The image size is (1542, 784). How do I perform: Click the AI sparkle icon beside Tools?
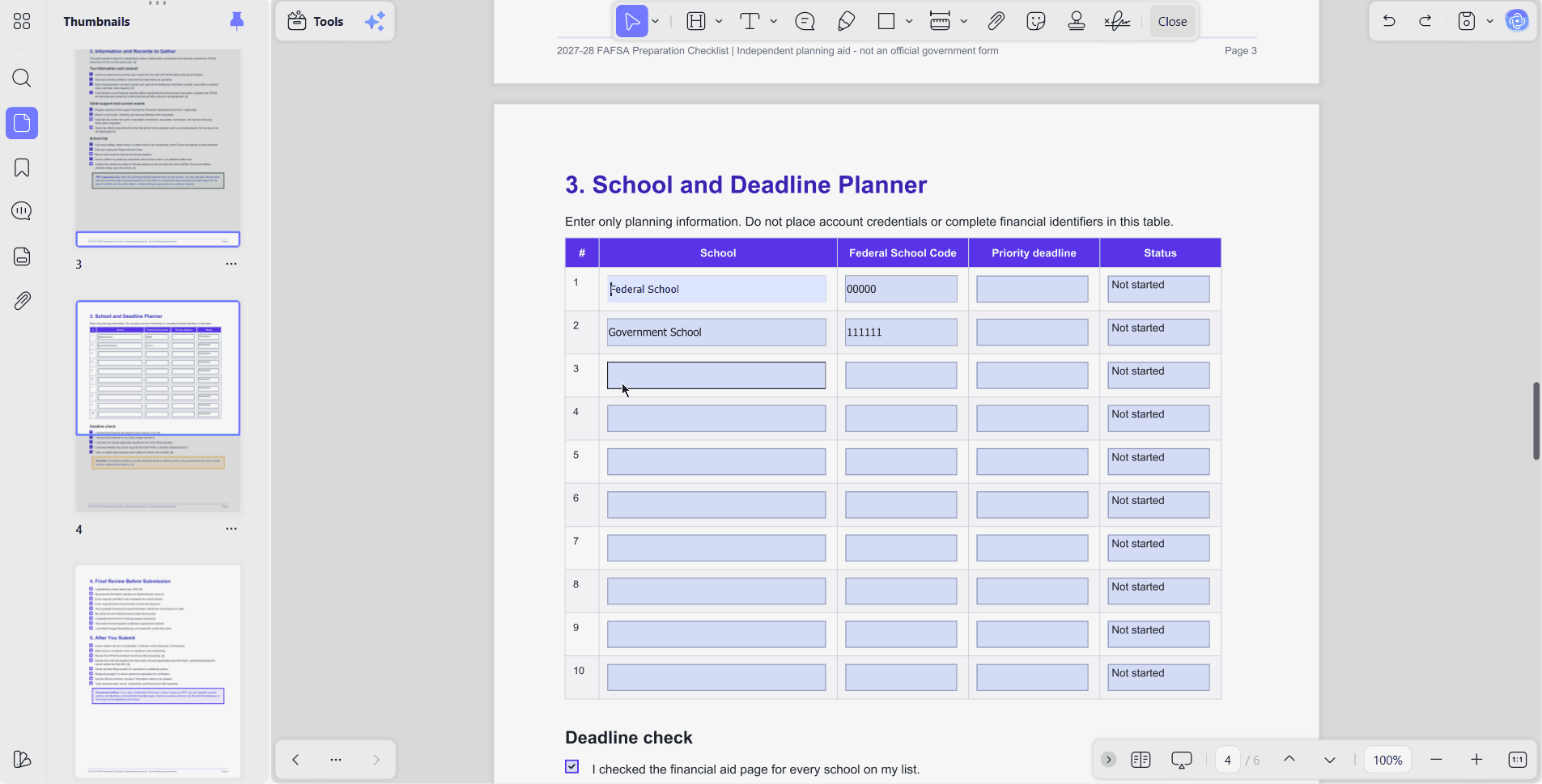[x=375, y=22]
